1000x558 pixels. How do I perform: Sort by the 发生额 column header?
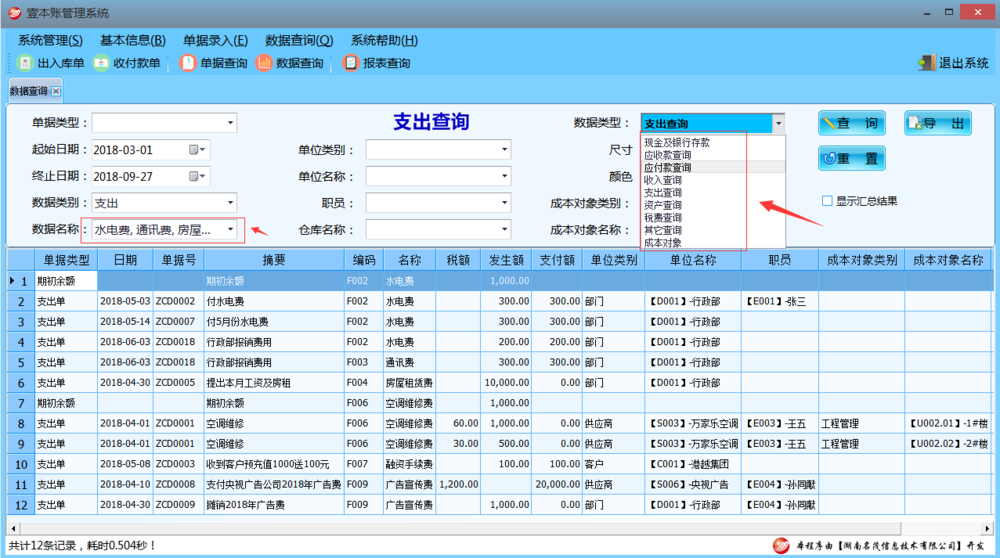[506, 260]
